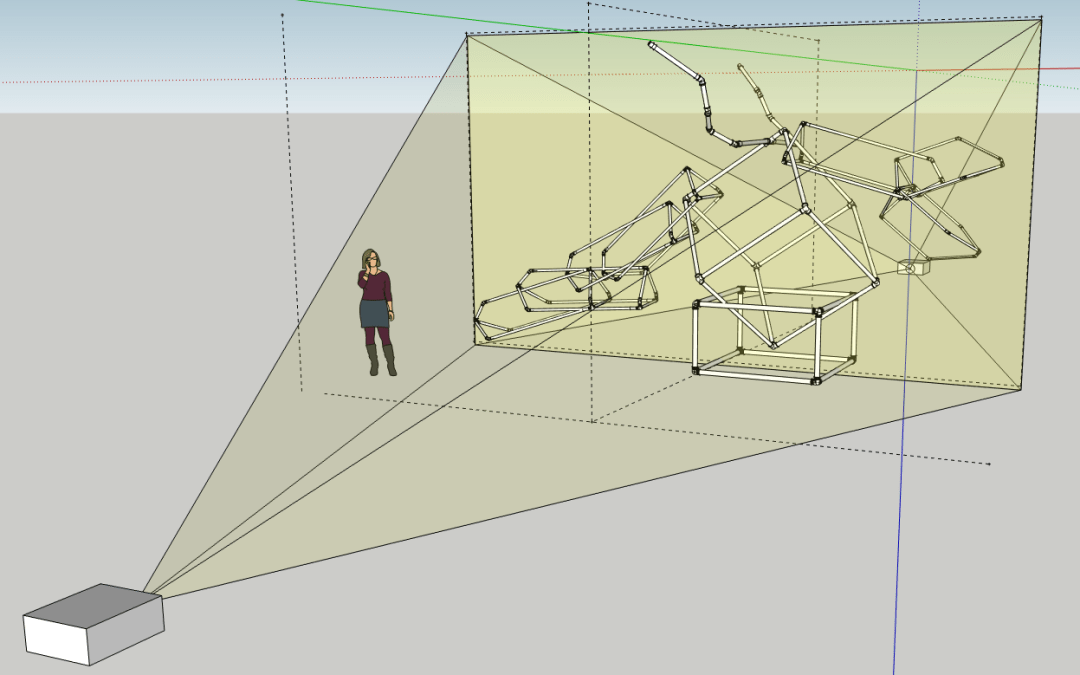The image size is (1080, 675).
Task: Click the open end of the tallest pipe
Action: pos(652,45)
